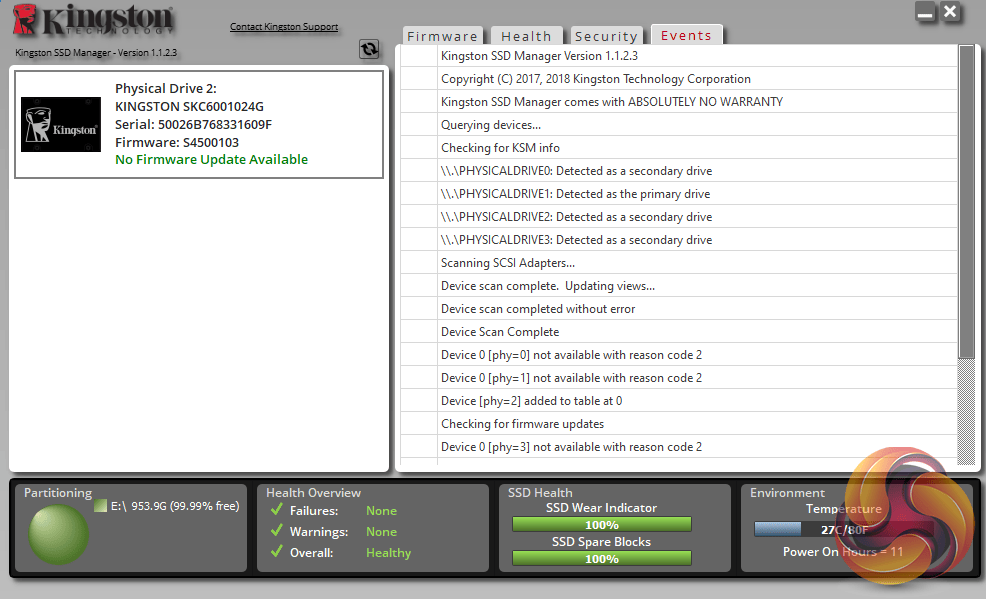
Task: Select the Events tab
Action: 686,35
